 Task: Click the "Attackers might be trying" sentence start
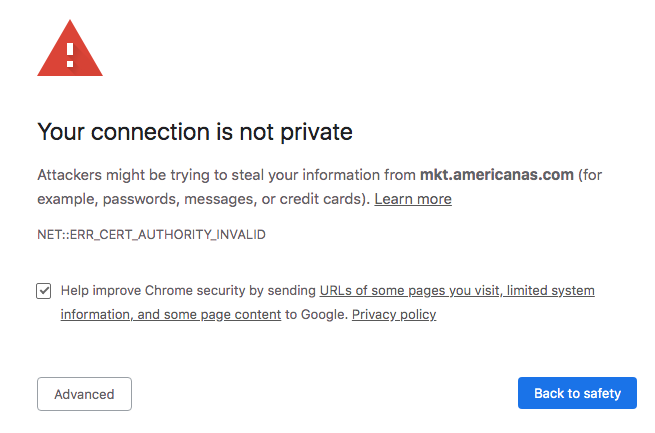[x=110, y=174]
